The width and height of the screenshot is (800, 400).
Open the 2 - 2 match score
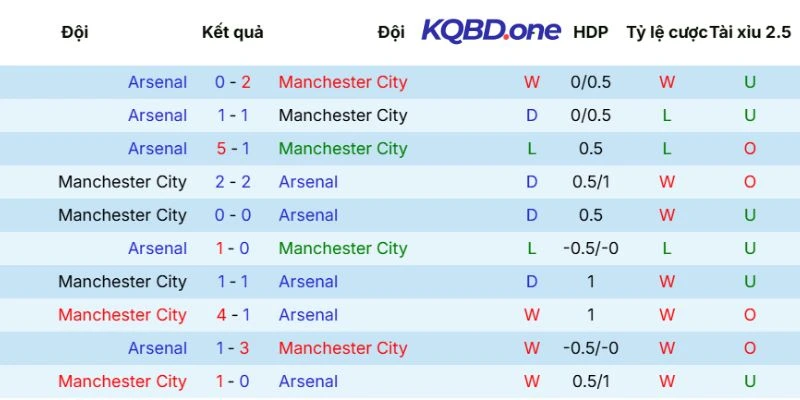233,182
